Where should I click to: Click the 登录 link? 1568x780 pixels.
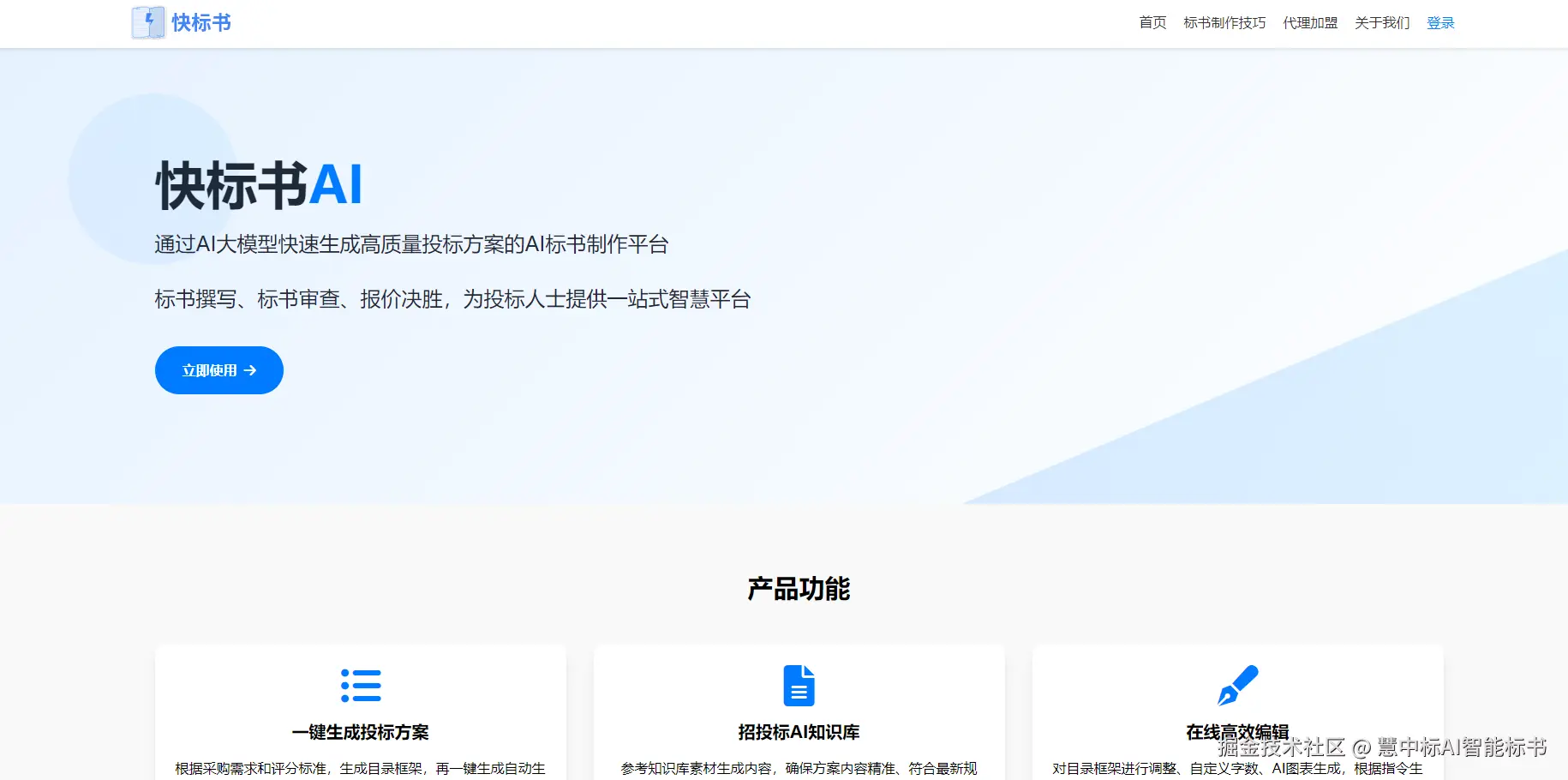[x=1440, y=23]
